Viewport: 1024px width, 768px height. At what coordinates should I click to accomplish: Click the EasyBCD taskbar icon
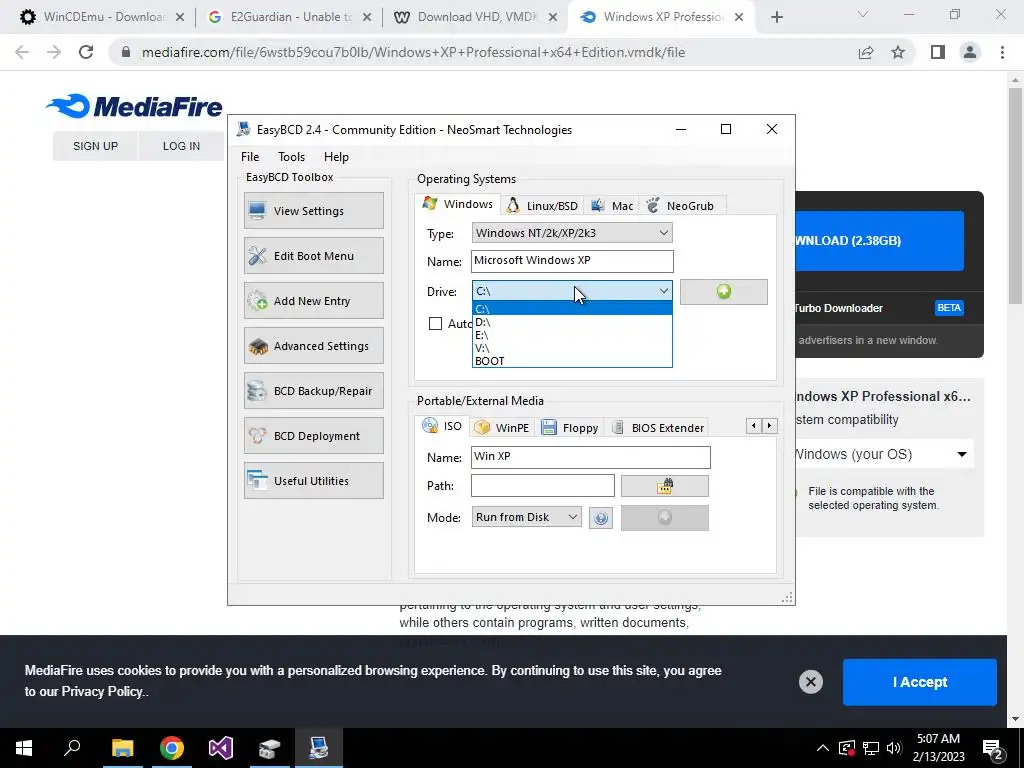coord(318,748)
